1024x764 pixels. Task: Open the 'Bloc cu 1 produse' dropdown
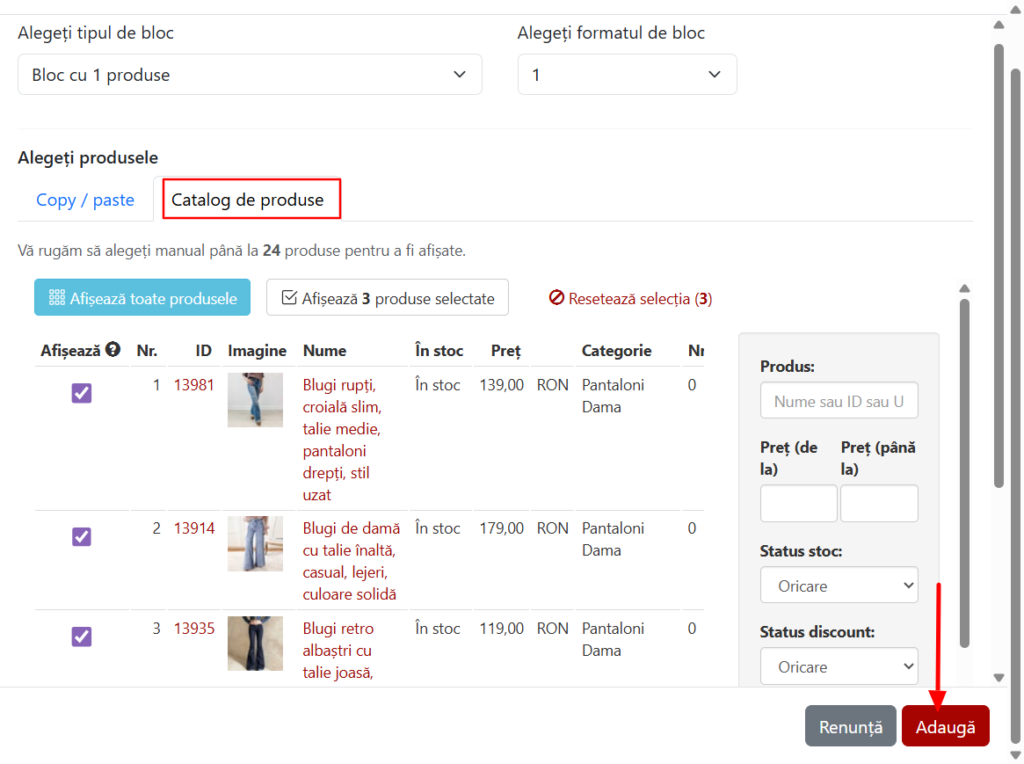(249, 75)
